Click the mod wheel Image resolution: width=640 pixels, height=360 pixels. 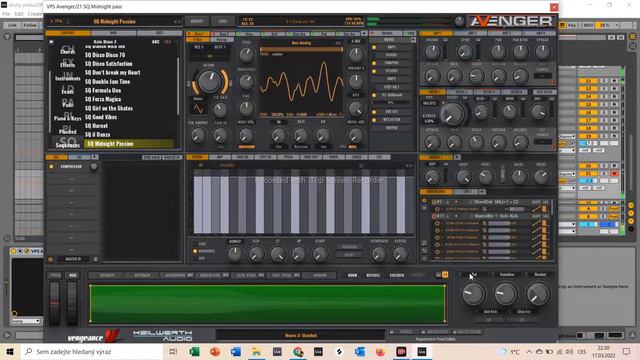[72, 303]
